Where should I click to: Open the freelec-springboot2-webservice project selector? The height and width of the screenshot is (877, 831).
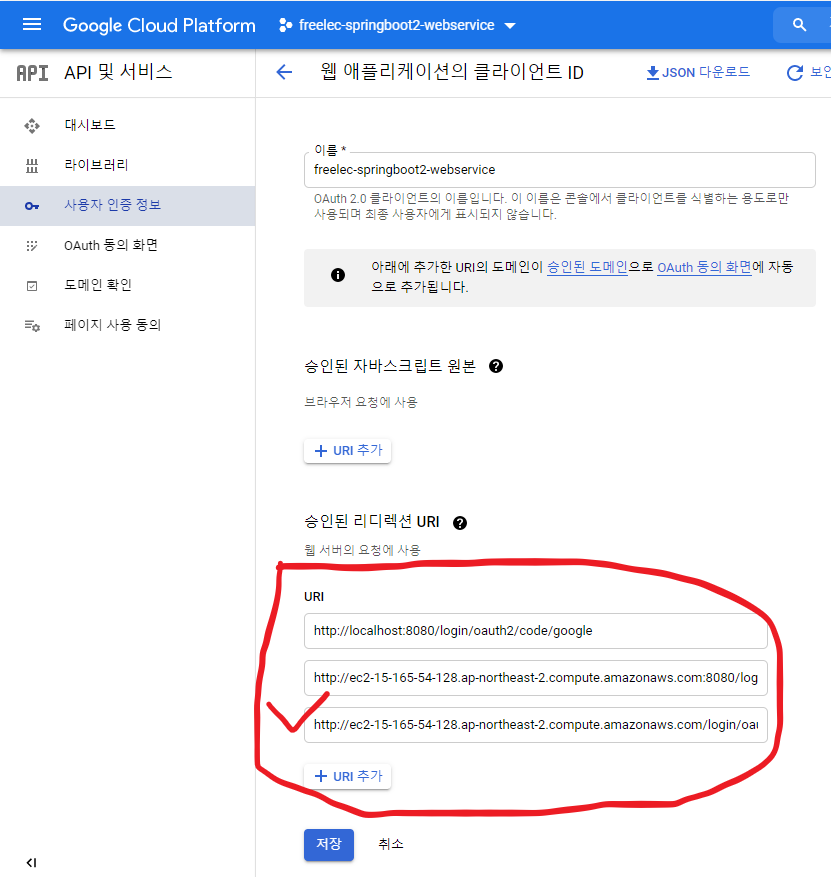398,25
